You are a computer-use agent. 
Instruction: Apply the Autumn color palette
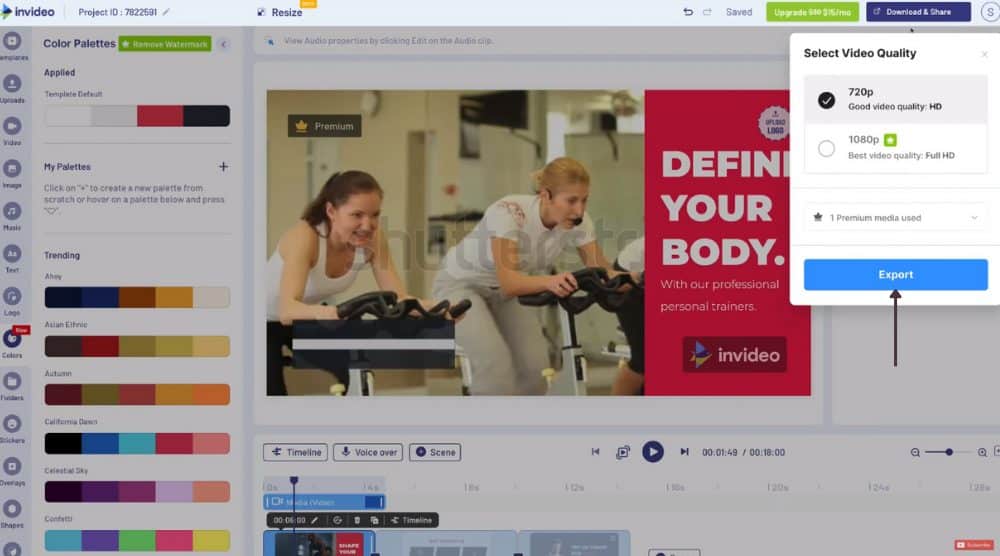137,395
